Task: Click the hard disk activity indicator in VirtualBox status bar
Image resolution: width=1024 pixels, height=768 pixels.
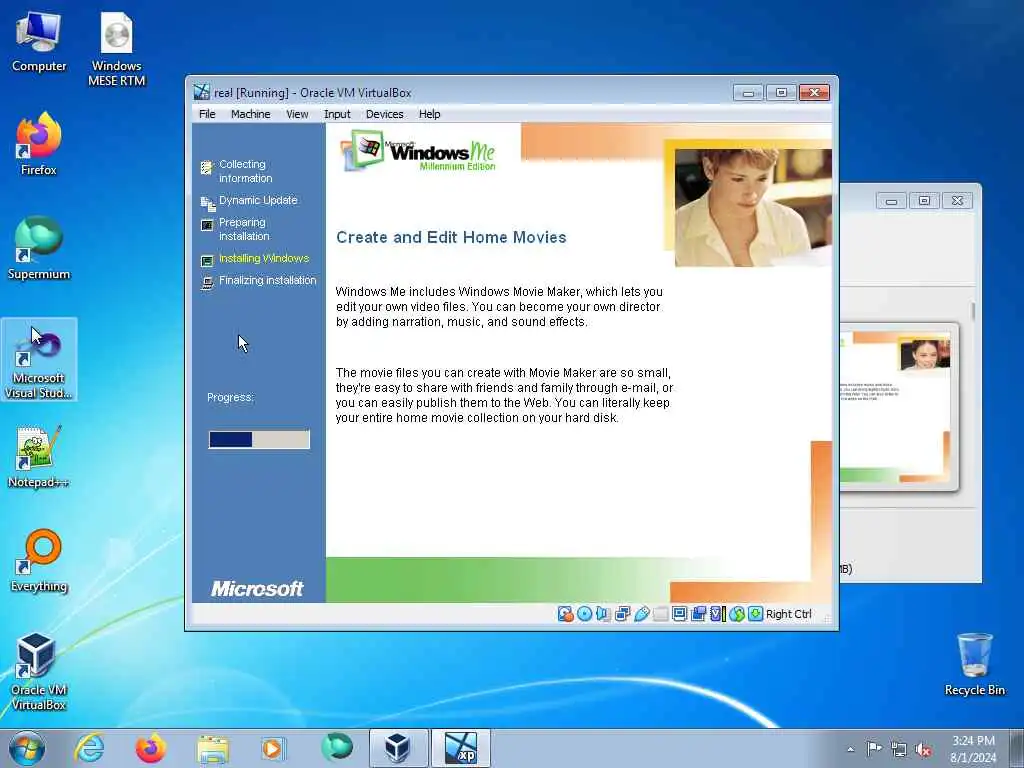Action: [566, 614]
